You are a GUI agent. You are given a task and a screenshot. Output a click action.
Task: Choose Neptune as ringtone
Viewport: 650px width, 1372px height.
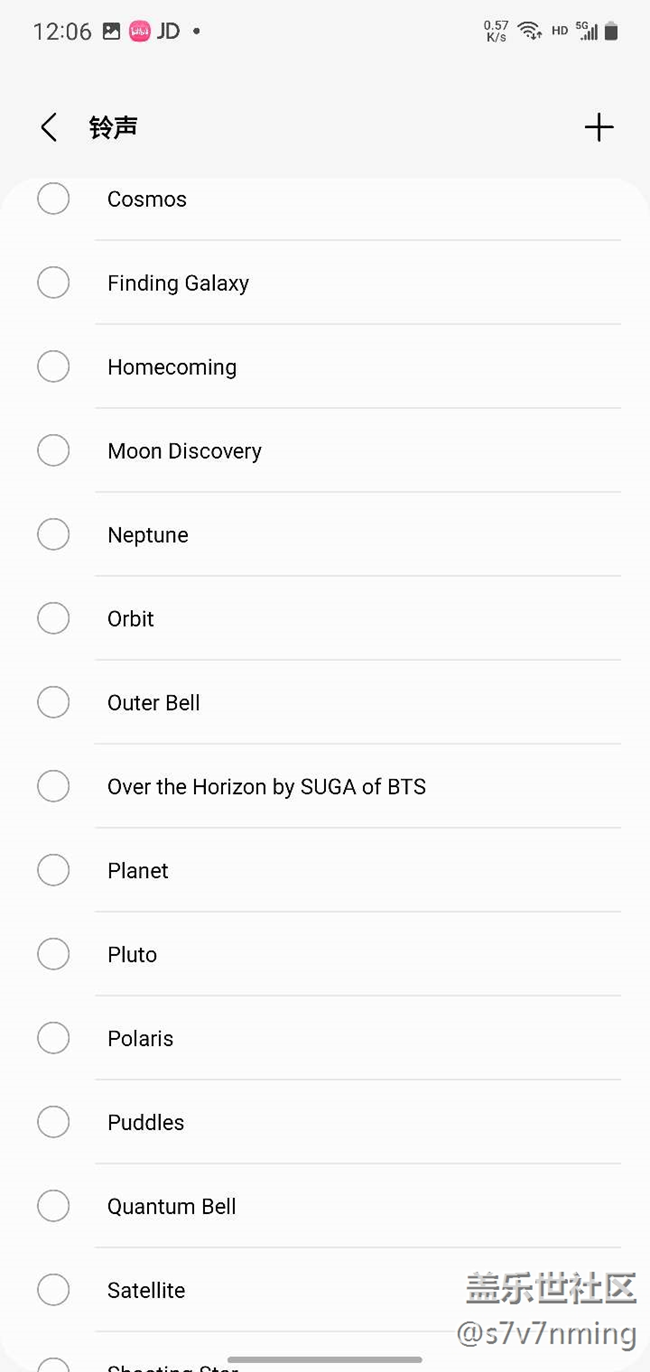click(148, 535)
